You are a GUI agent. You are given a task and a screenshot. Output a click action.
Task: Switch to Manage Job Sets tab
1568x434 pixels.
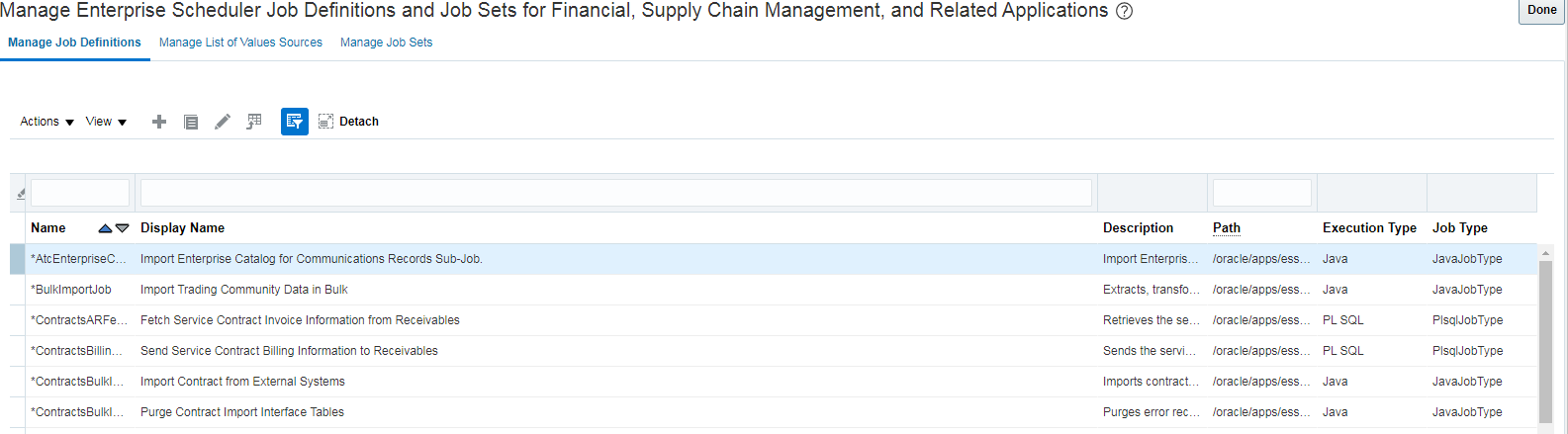pyautogui.click(x=386, y=43)
